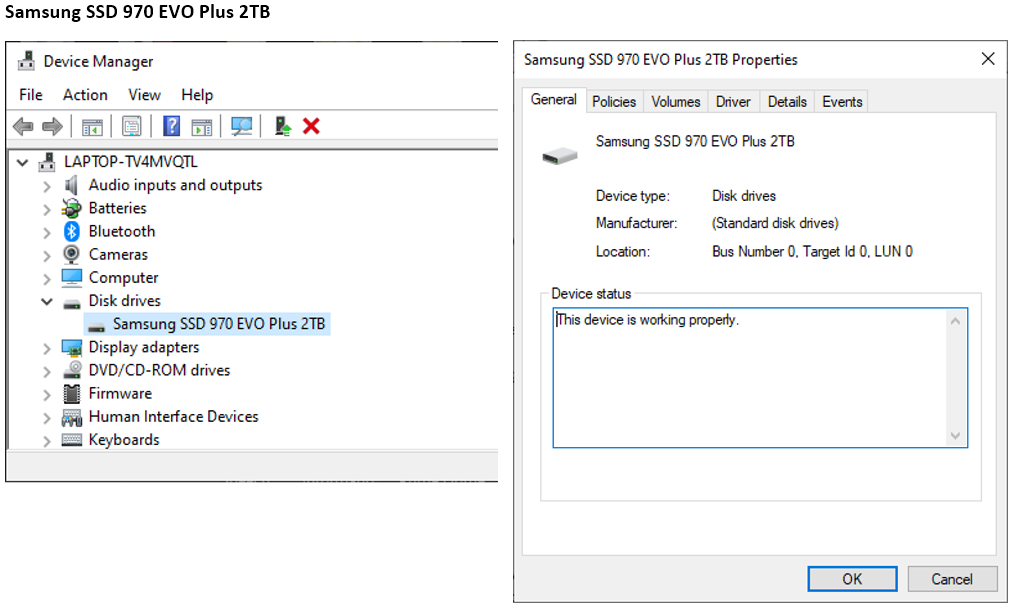The image size is (1011, 607).
Task: Click the action pane toolbar icon
Action: (202, 126)
